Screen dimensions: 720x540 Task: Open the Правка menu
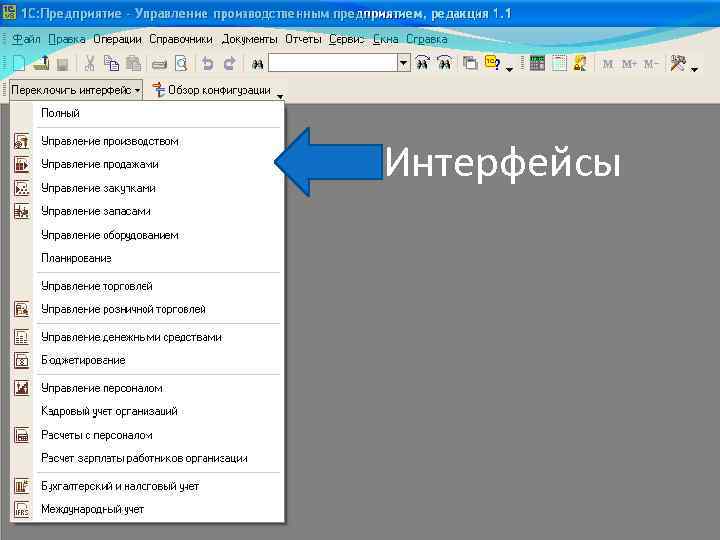pos(67,39)
